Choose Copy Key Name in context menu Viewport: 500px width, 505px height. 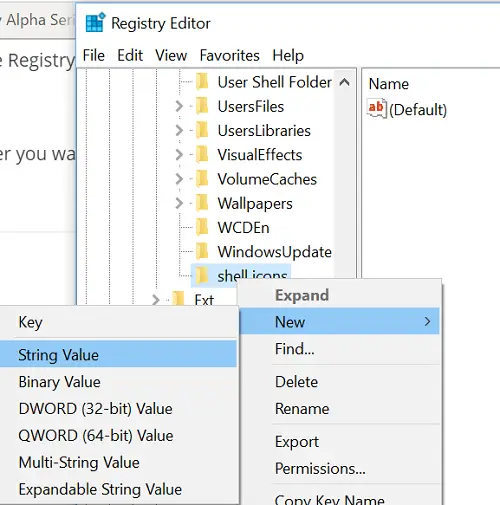pyautogui.click(x=340, y=498)
